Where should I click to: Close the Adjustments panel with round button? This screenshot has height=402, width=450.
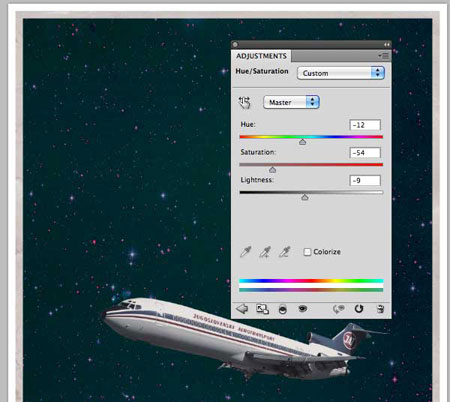(235, 44)
